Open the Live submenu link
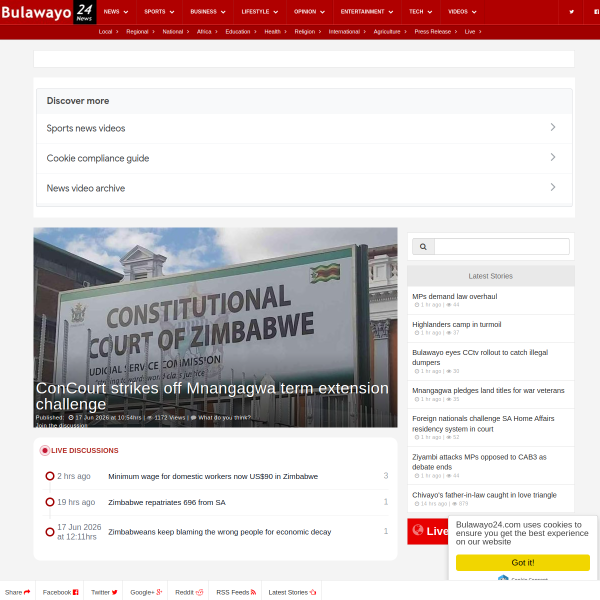 tap(473, 32)
